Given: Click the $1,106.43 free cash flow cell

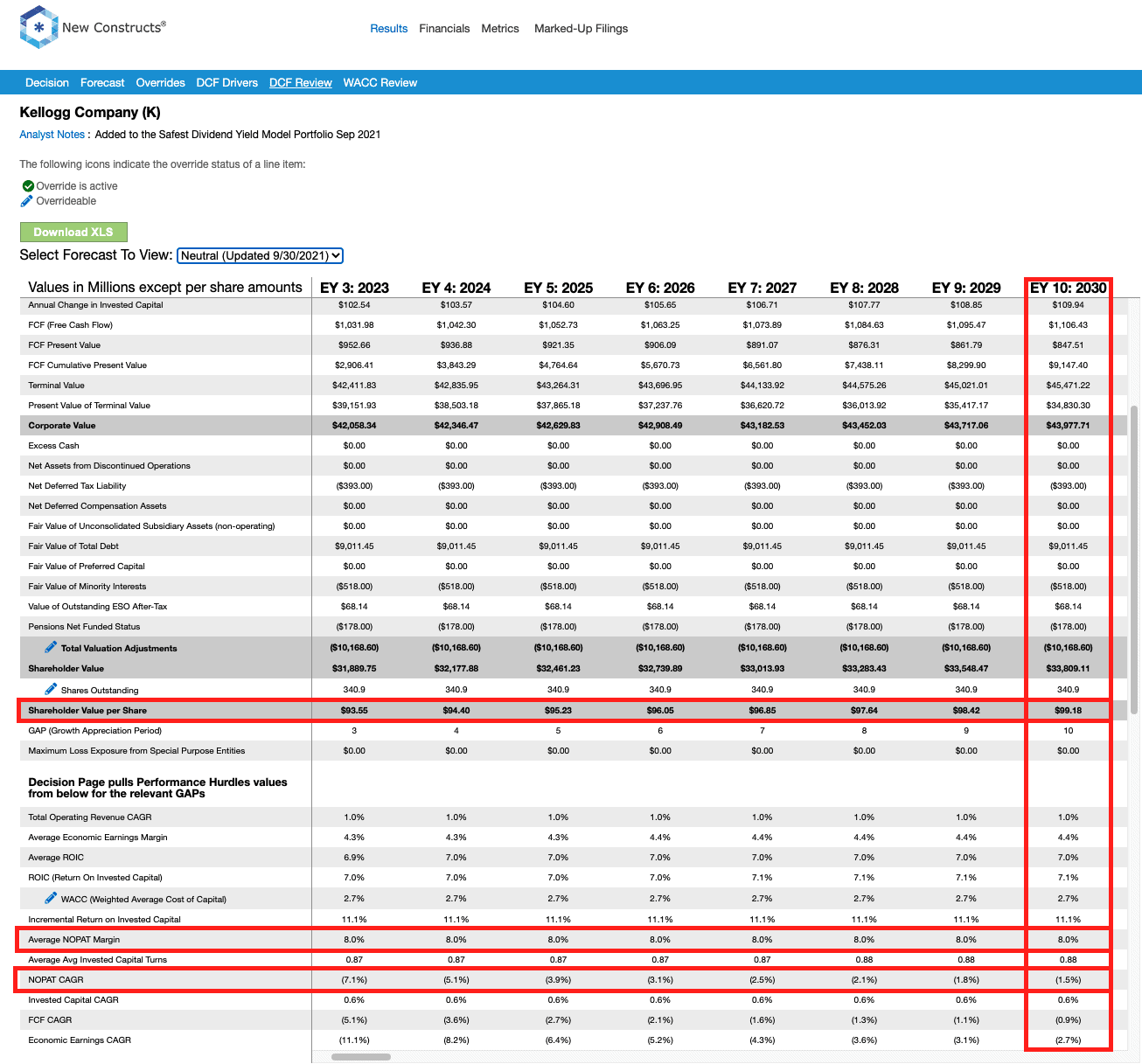Looking at the screenshot, I should [x=1068, y=325].
